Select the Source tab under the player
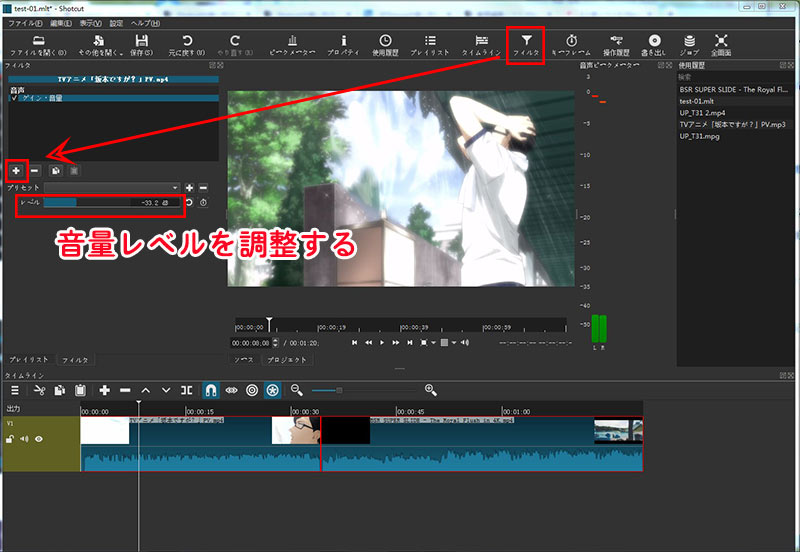The width and height of the screenshot is (800, 552). pos(244,360)
